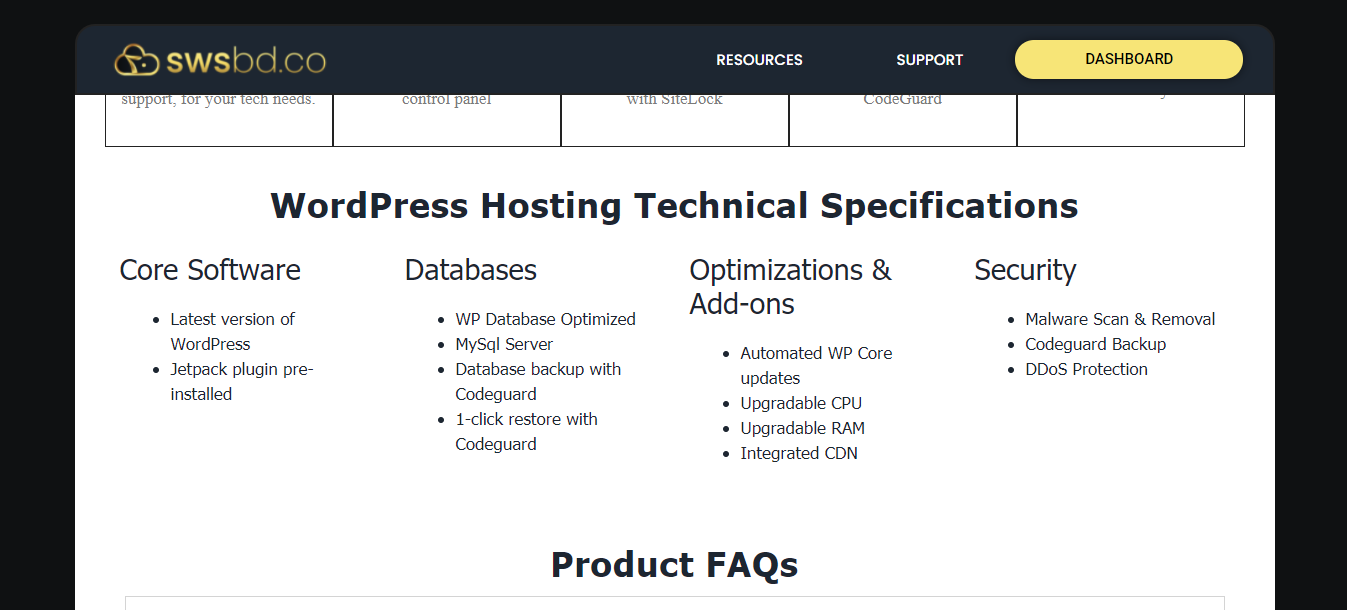Image resolution: width=1347 pixels, height=610 pixels.
Task: Click the feature card mentioning SiteLock
Action: 674,118
